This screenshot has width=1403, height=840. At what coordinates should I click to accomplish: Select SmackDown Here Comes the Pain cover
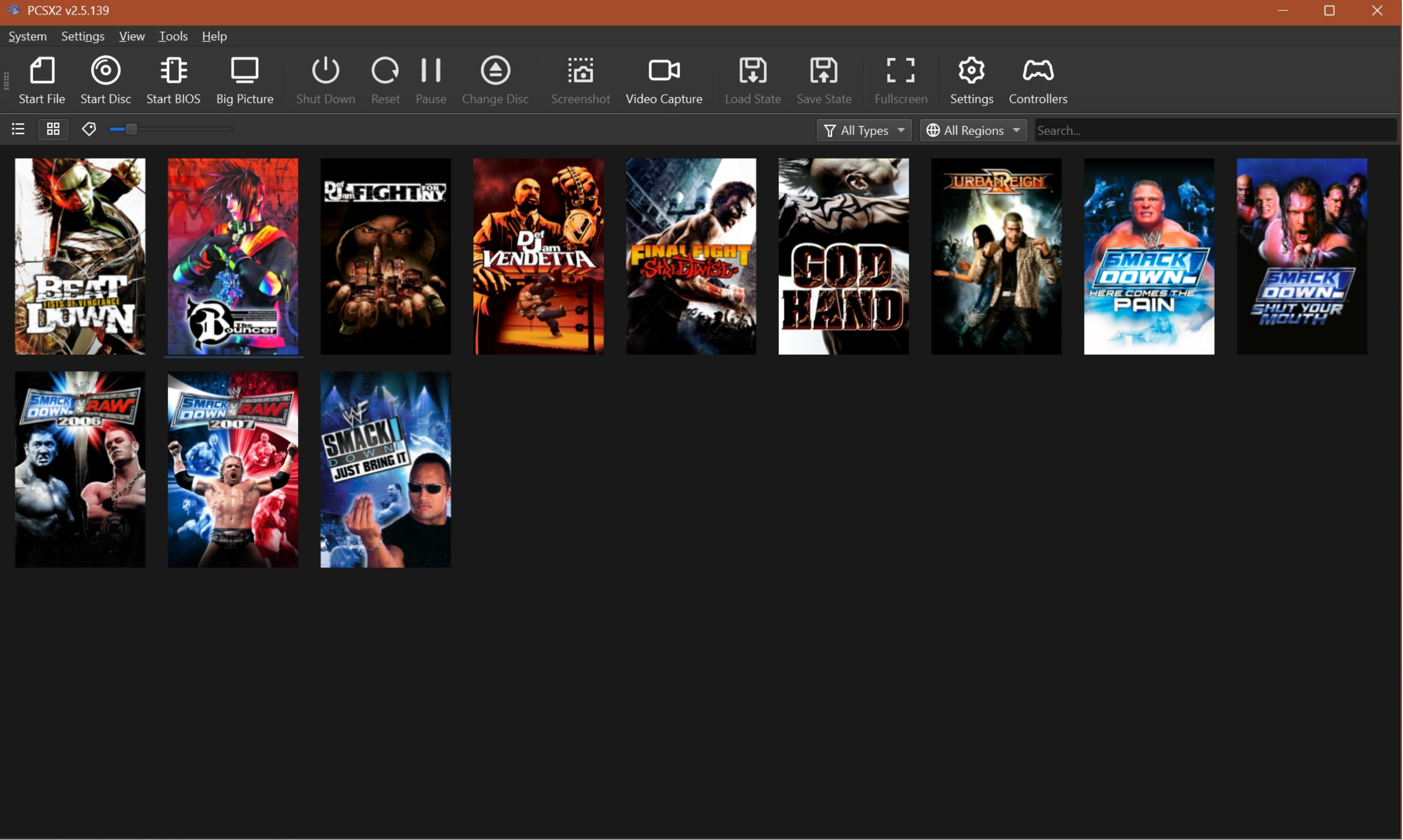click(x=1150, y=256)
